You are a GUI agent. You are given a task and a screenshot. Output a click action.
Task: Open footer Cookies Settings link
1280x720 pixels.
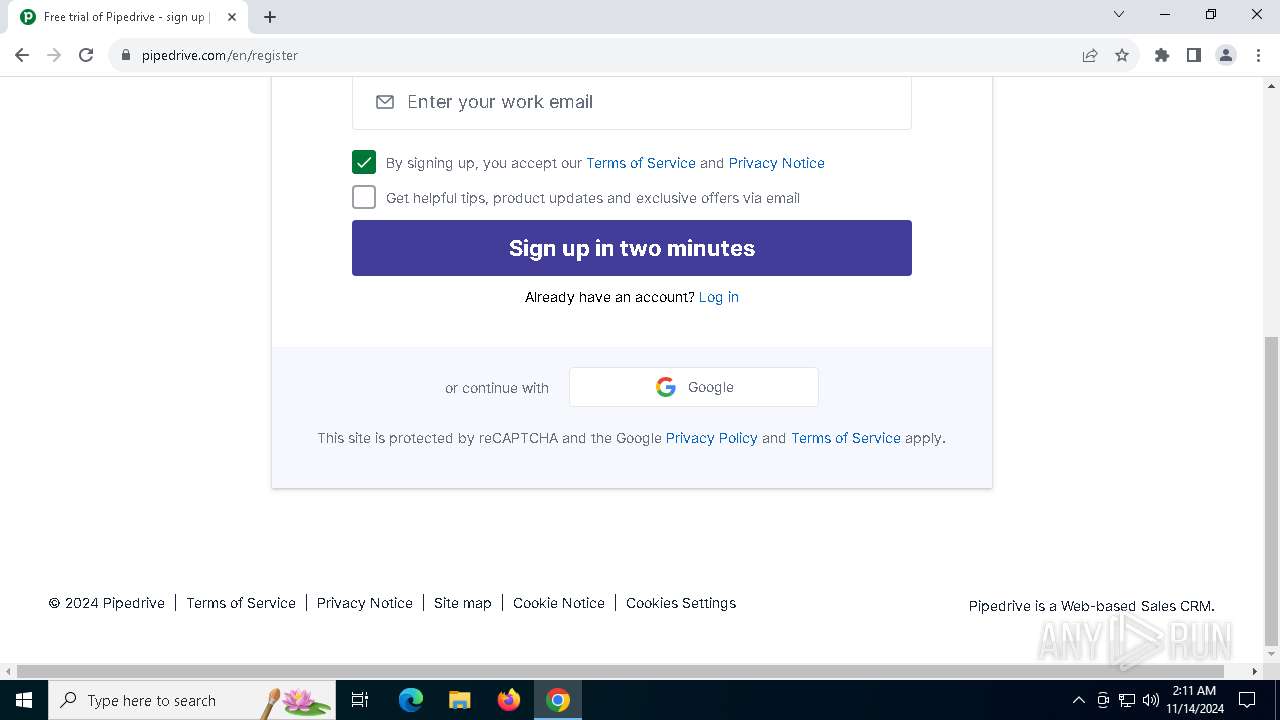click(681, 603)
